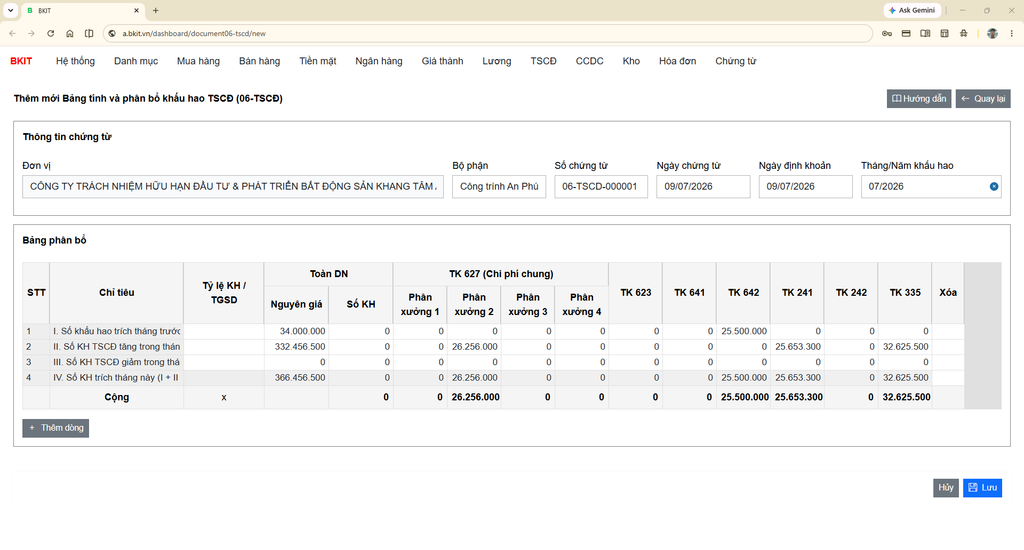Edit Số chứng từ field
1024x550 pixels.
[x=601, y=187]
